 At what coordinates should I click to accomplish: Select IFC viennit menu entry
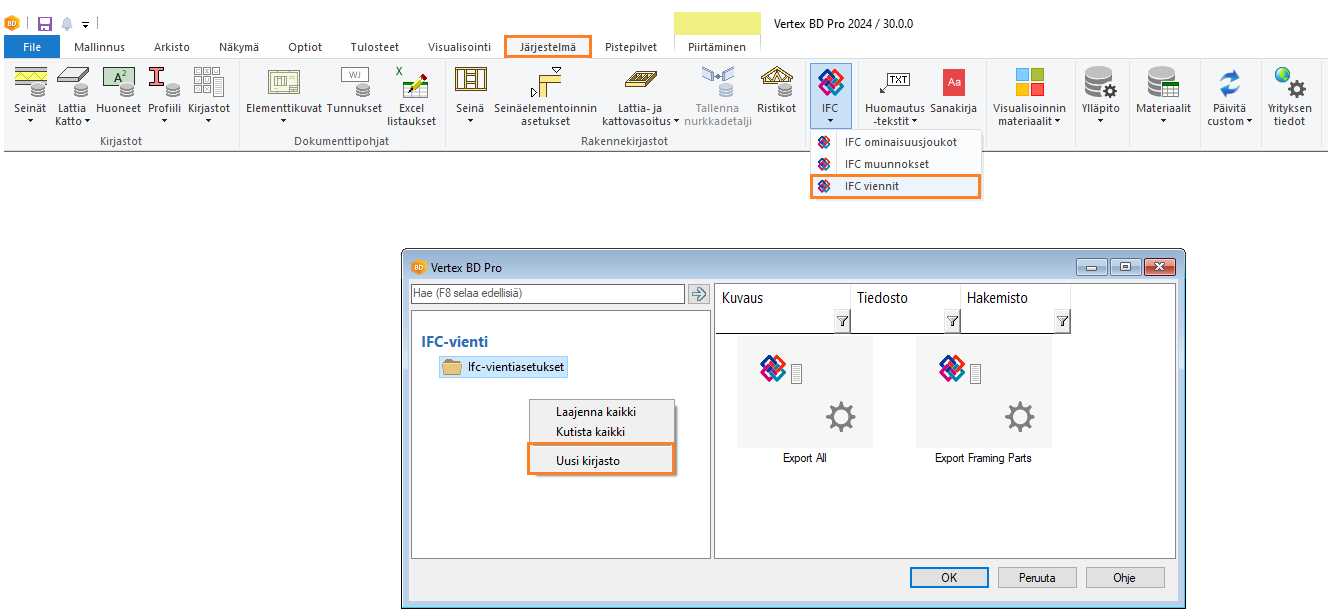pyautogui.click(x=872, y=186)
